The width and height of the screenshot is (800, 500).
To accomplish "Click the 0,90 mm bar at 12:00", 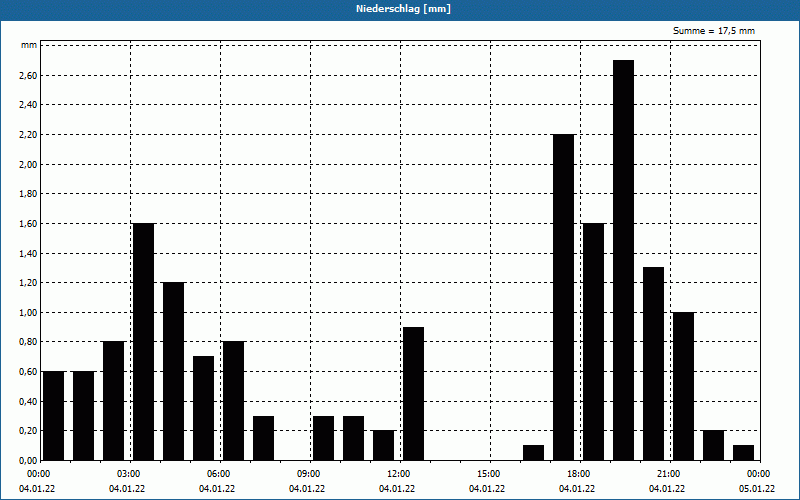I will 413,394.
